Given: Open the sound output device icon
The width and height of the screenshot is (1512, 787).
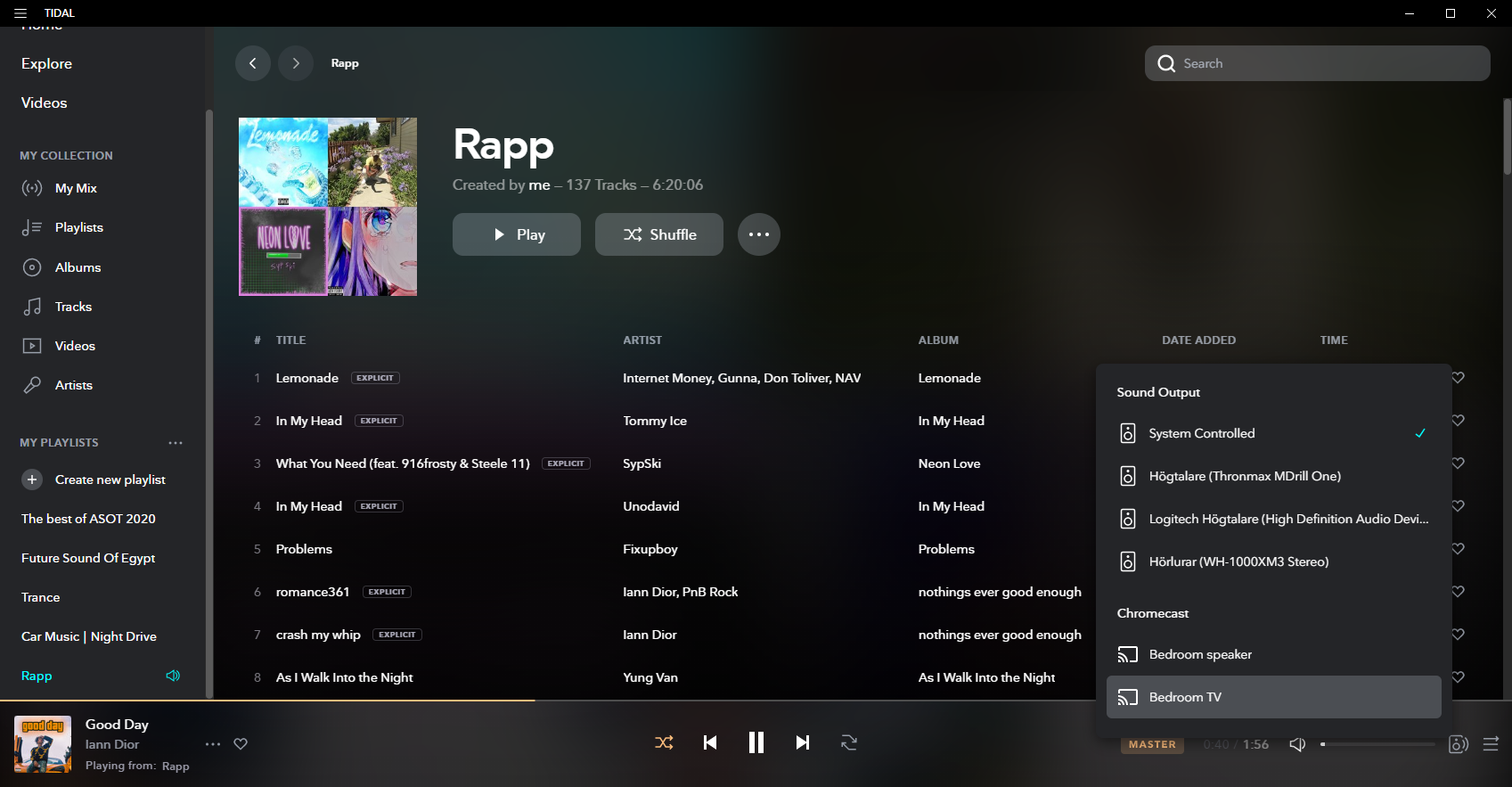Looking at the screenshot, I should click(x=1459, y=744).
